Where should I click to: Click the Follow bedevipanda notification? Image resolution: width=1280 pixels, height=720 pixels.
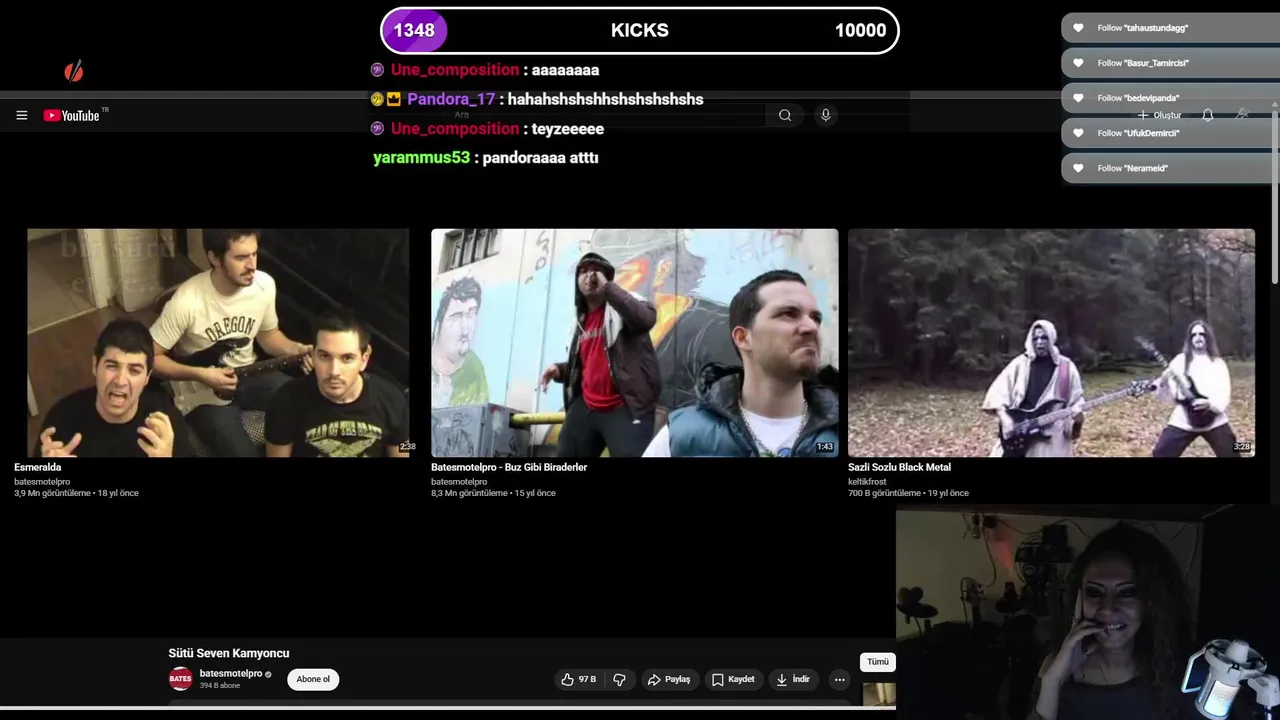coord(1168,98)
